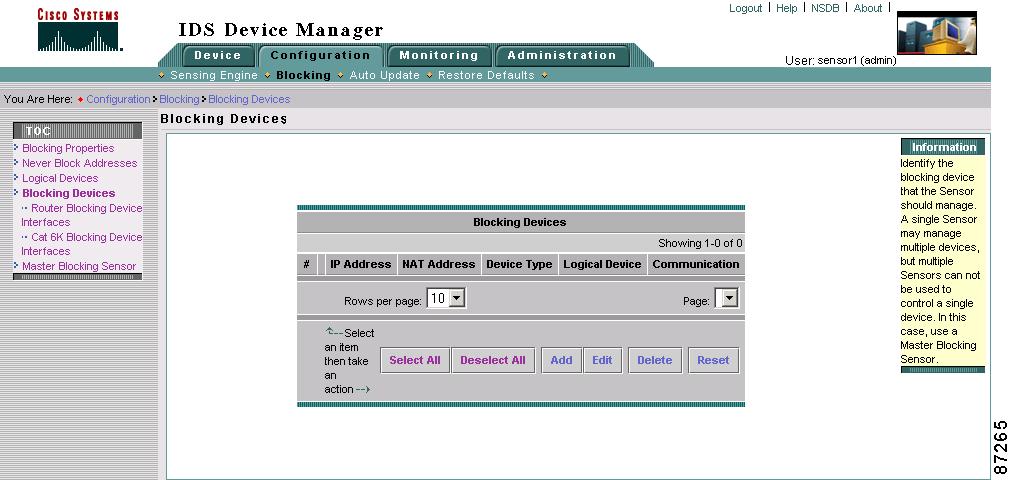The image size is (1013, 480).
Task: Open the About link
Action: 868,8
